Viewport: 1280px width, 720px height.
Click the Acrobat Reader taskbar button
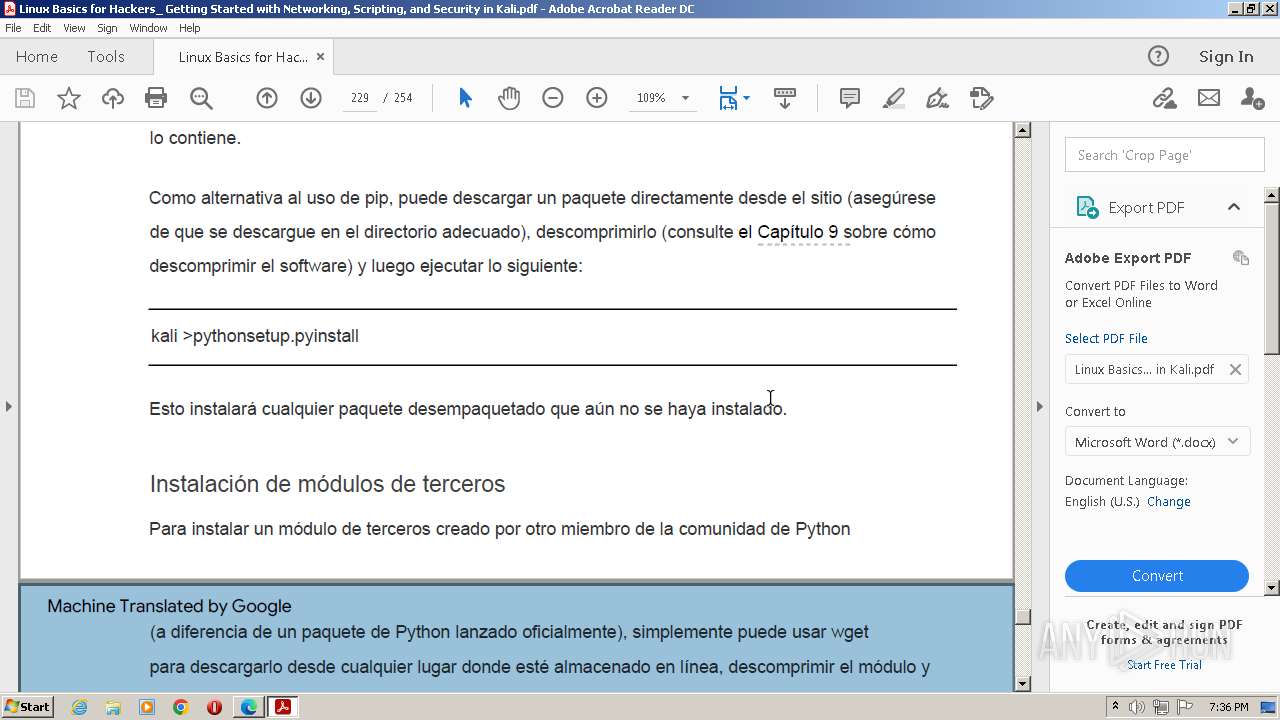[283, 707]
